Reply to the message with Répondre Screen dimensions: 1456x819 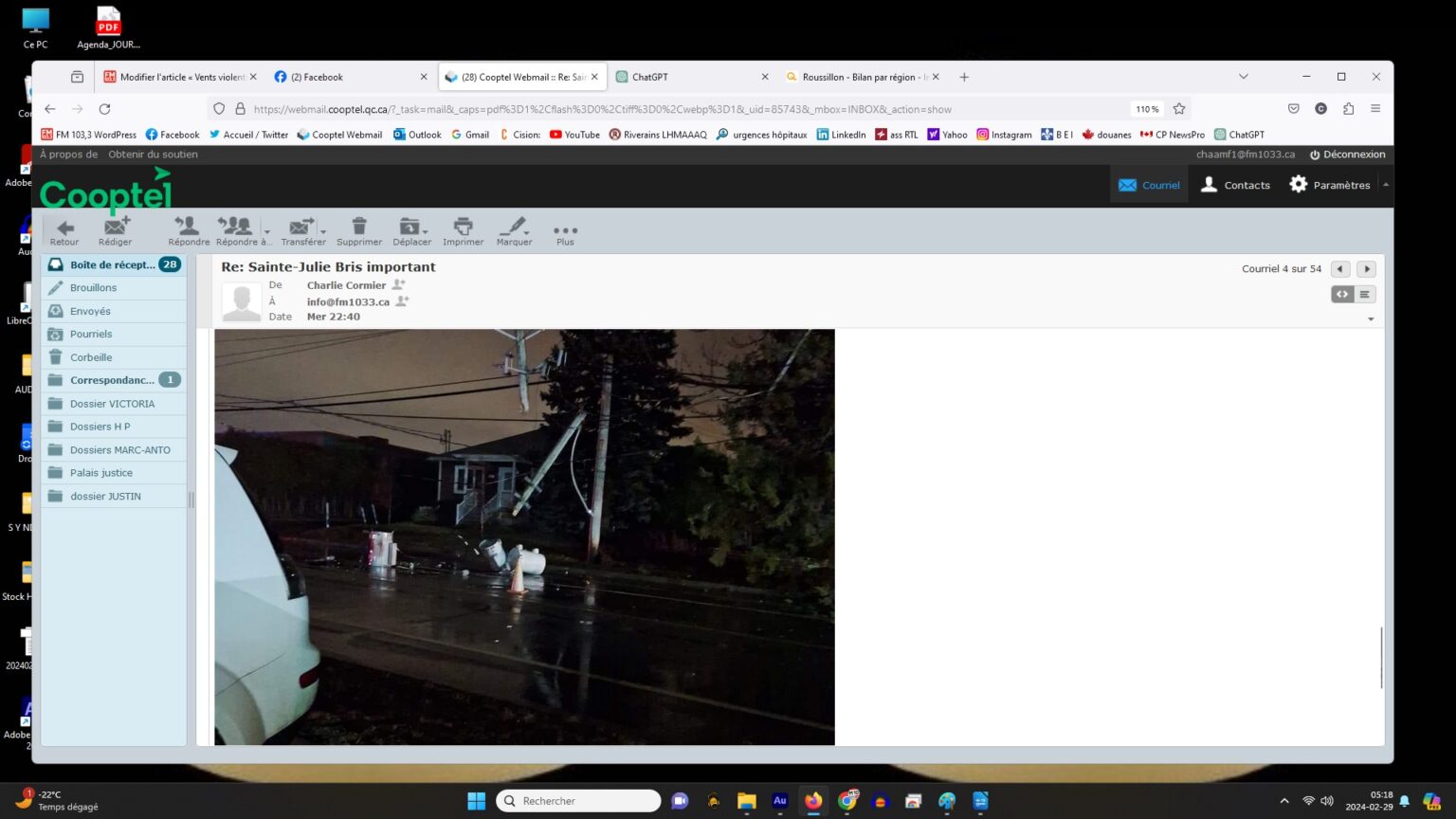pyautogui.click(x=188, y=228)
